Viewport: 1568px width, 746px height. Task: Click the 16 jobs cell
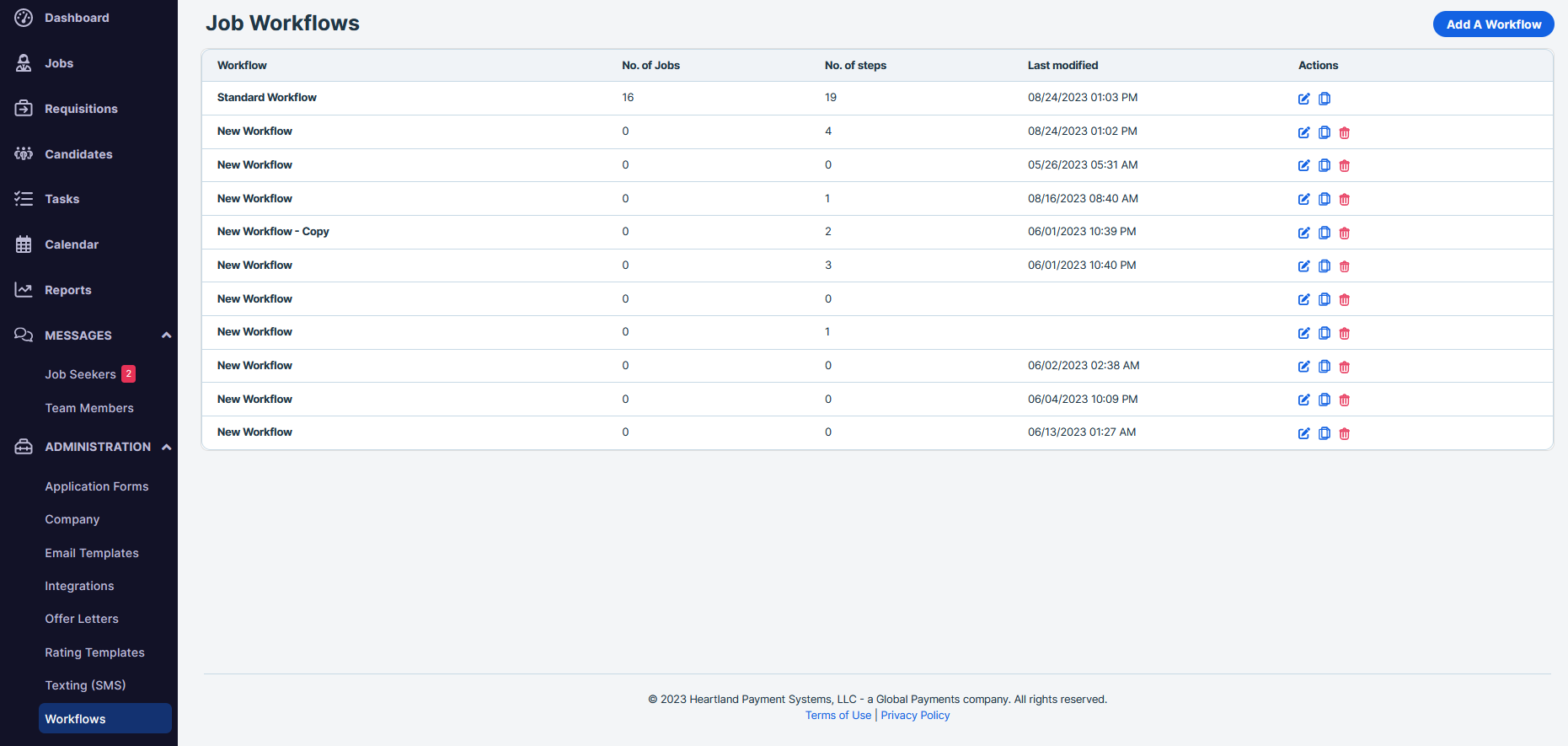tap(628, 98)
